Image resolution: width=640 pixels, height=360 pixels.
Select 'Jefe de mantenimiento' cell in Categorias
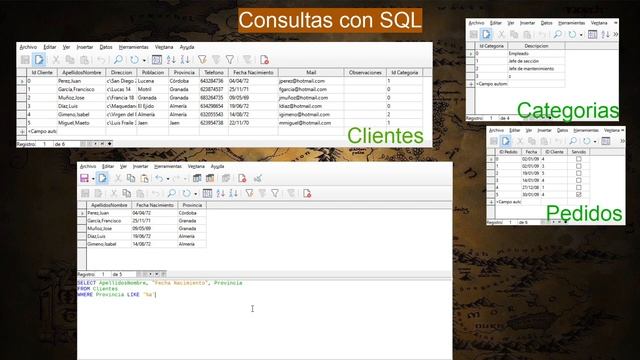pos(536,69)
